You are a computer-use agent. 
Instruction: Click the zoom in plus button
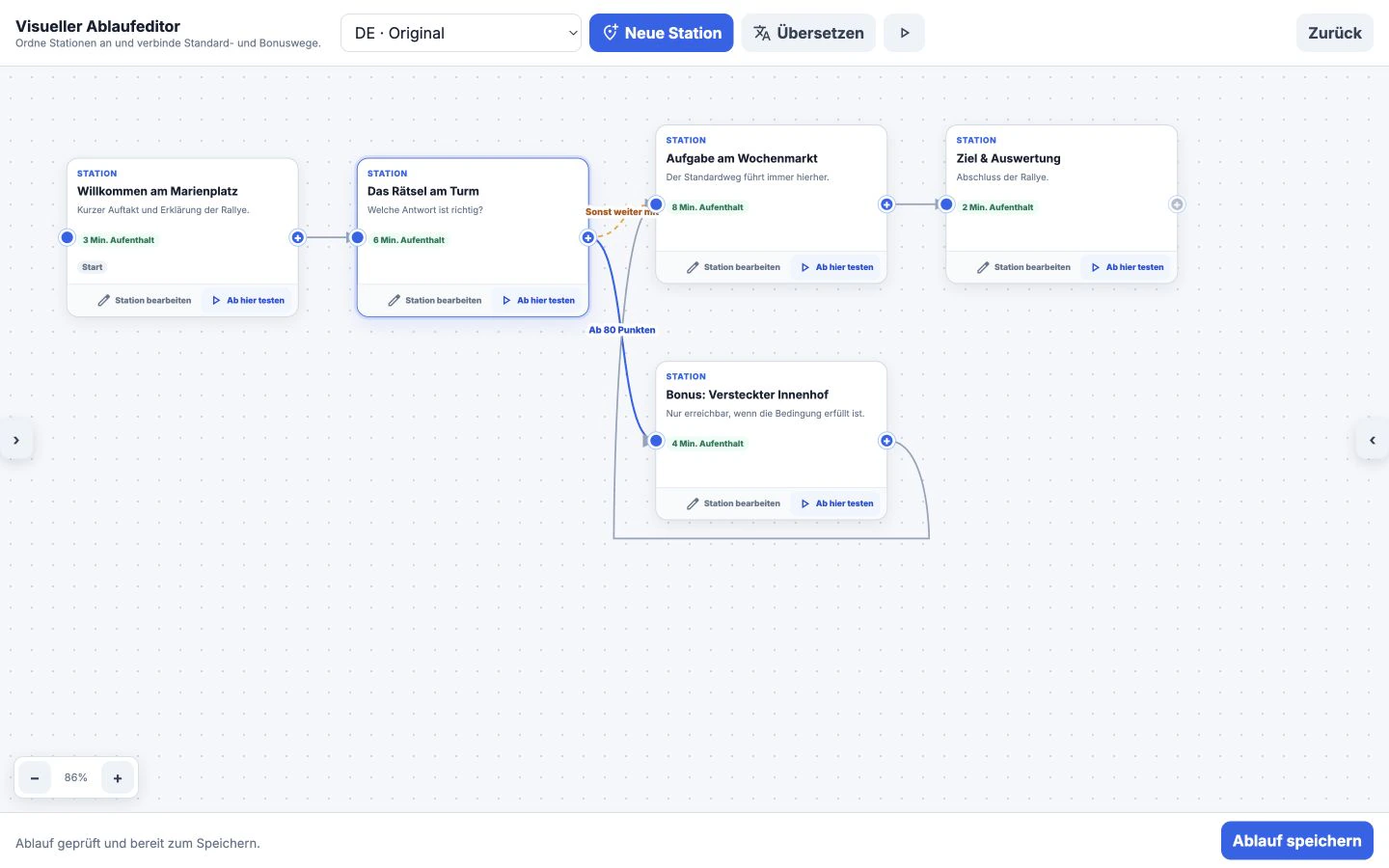point(118,777)
